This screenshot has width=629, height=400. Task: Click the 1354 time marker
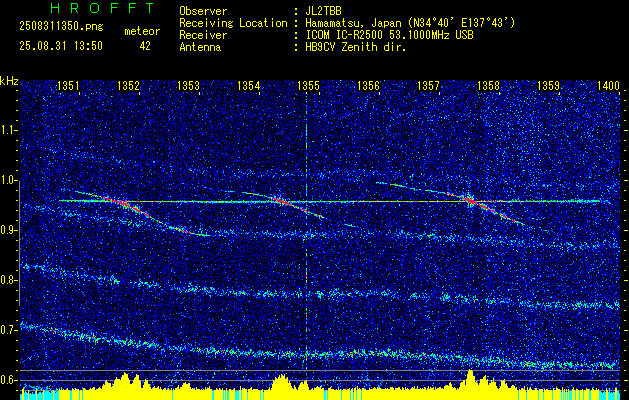click(248, 85)
